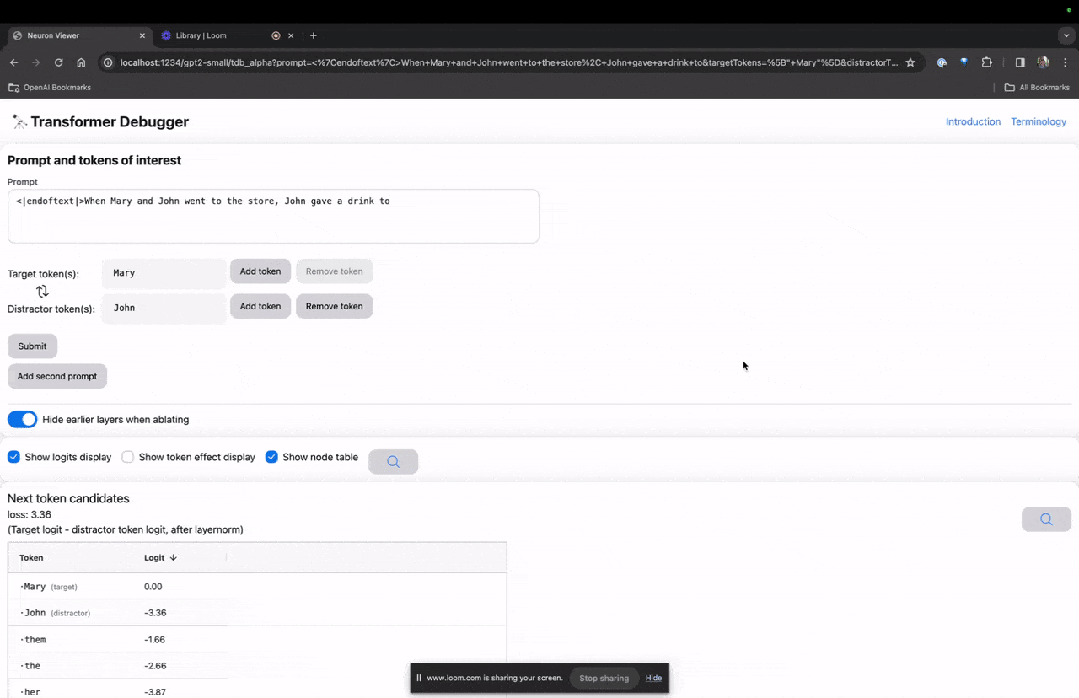Click the Submit button

[32, 346]
